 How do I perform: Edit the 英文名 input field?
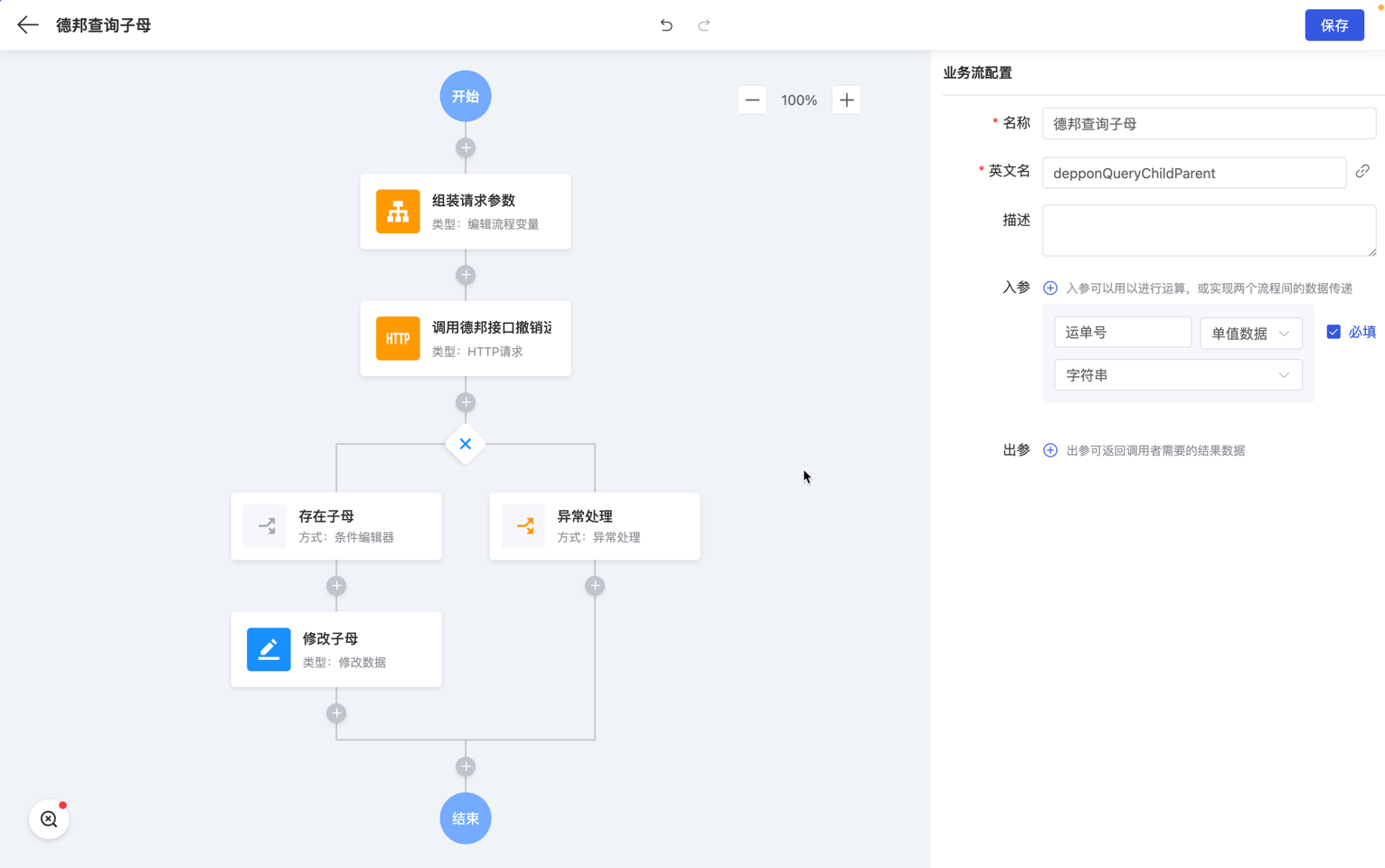pos(1193,173)
